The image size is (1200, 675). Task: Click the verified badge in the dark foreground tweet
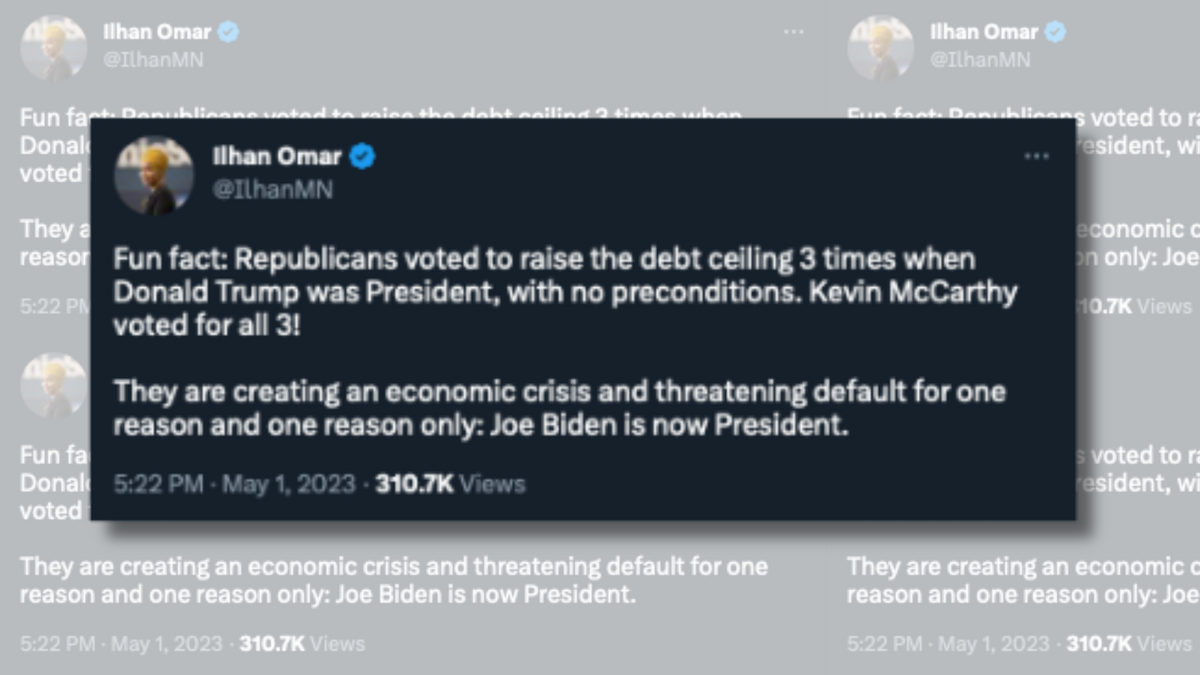pos(361,157)
